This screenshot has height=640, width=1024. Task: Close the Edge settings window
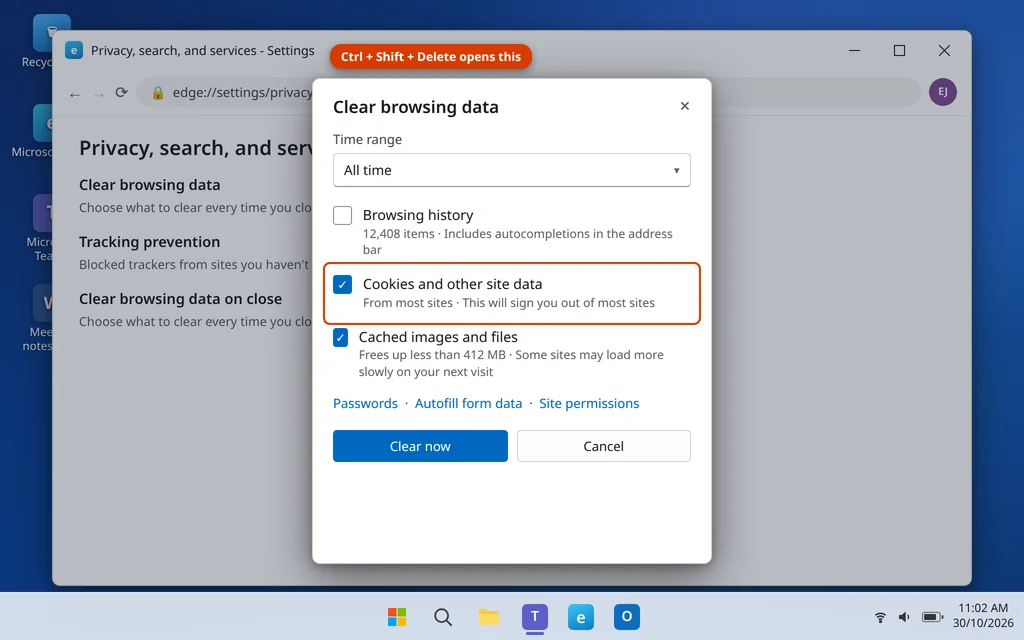944,50
